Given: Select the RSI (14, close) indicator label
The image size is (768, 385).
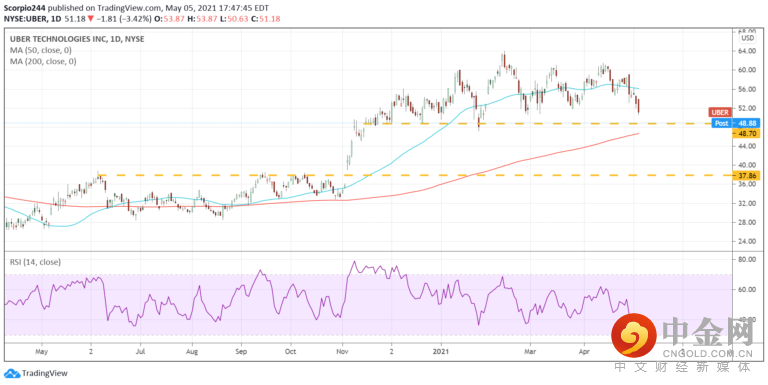Looking at the screenshot, I should click(x=35, y=262).
